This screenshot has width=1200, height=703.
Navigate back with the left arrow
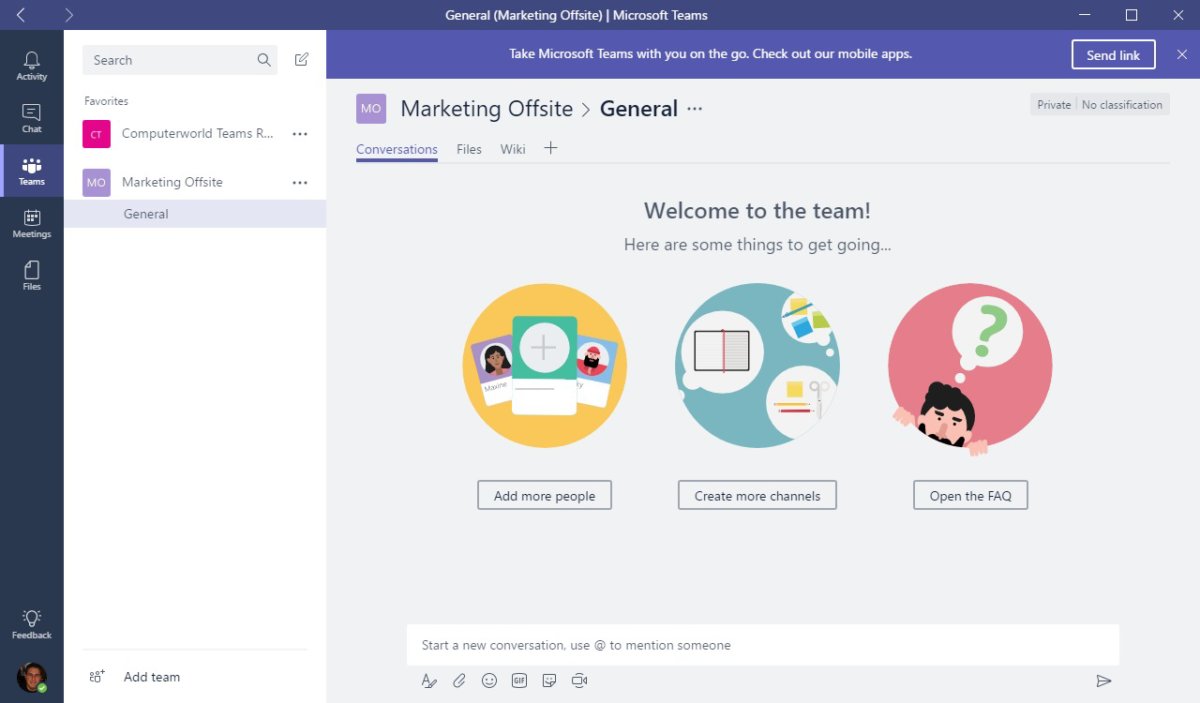pos(21,15)
